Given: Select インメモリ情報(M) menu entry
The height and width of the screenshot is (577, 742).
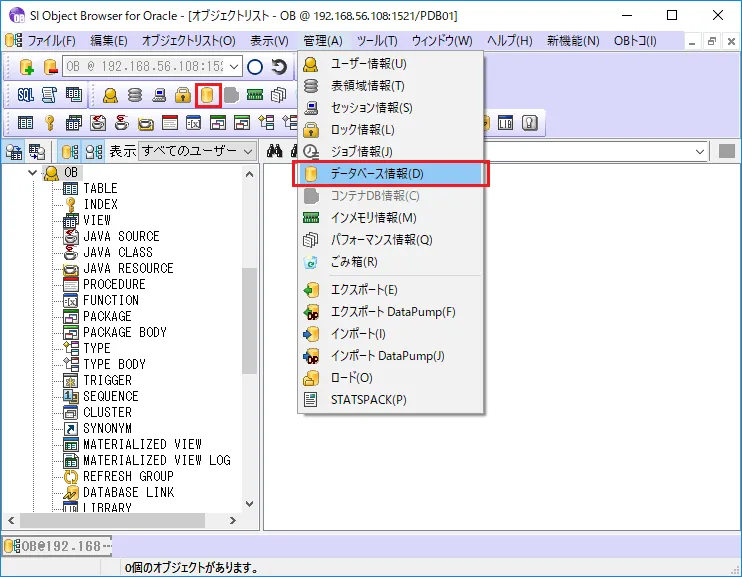Looking at the screenshot, I should click(391, 218).
